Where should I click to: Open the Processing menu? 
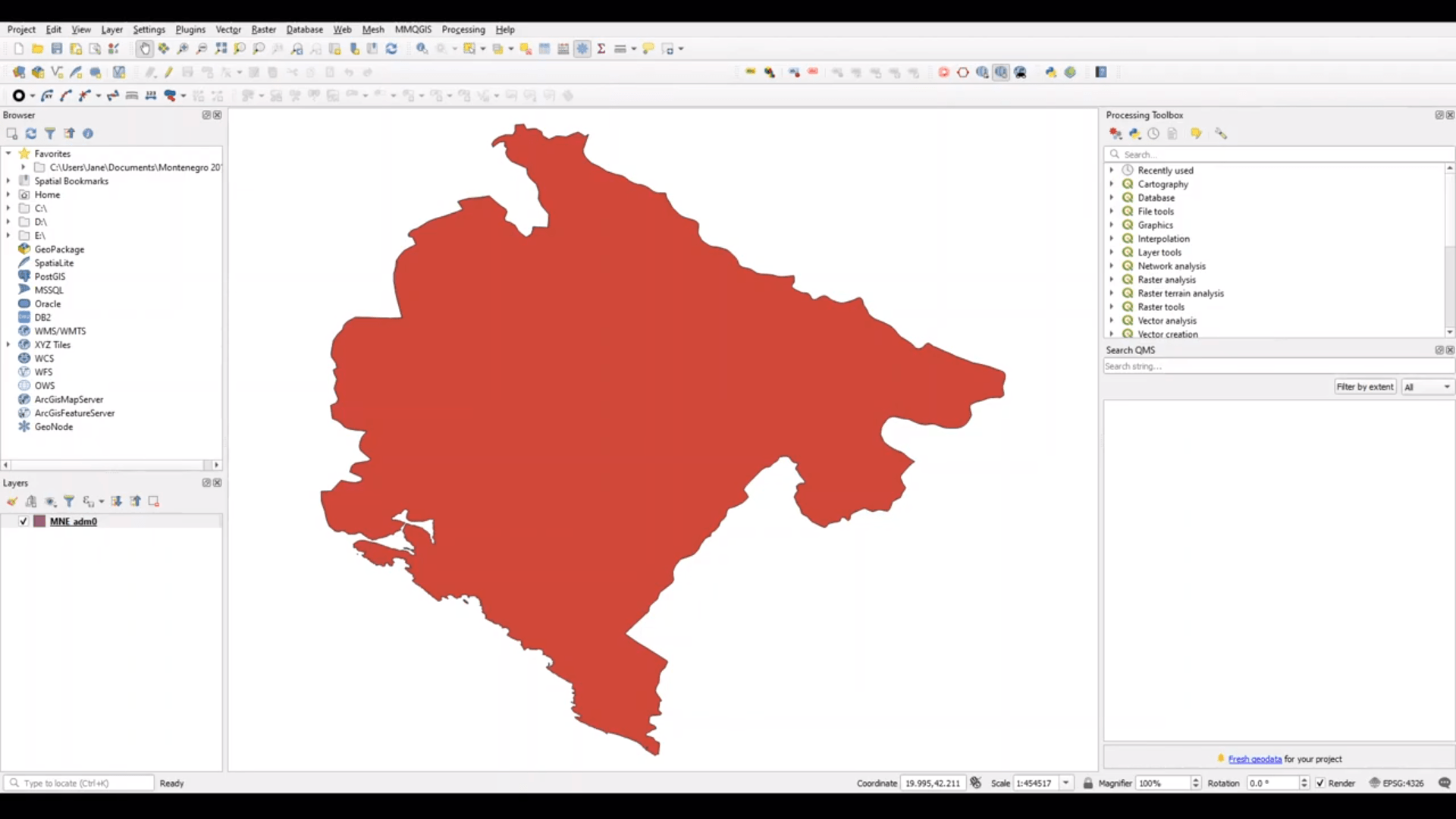point(463,30)
